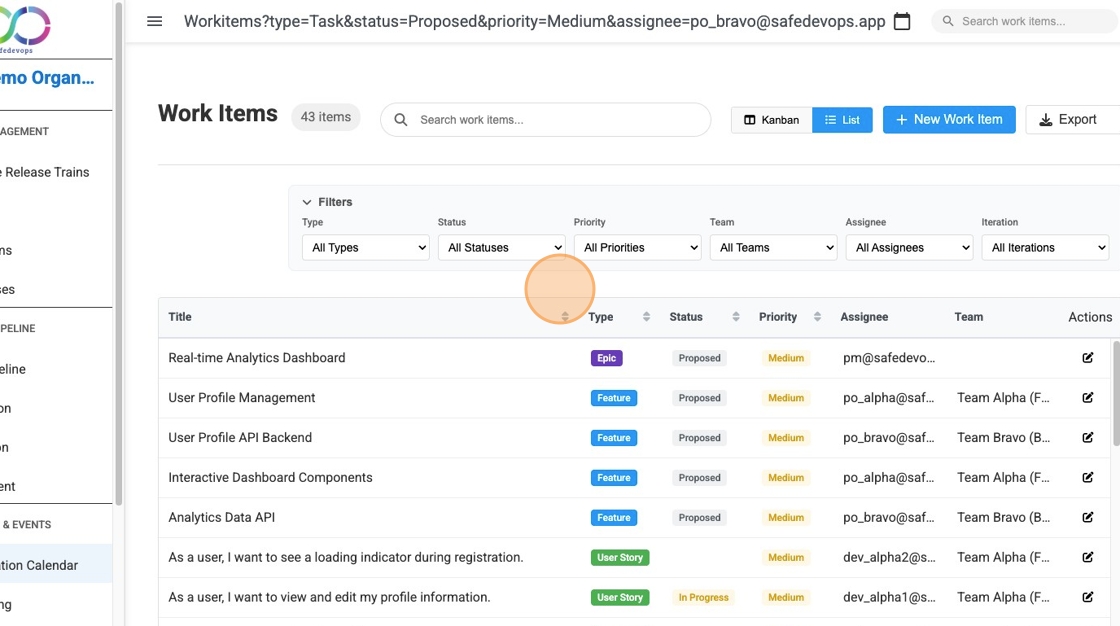Click the calendar icon beside the URL bar
The image size is (1120, 626).
pos(901,20)
